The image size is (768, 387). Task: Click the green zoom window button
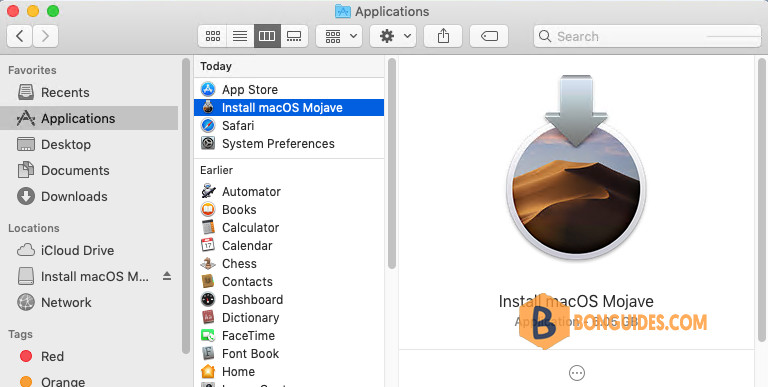coord(53,11)
